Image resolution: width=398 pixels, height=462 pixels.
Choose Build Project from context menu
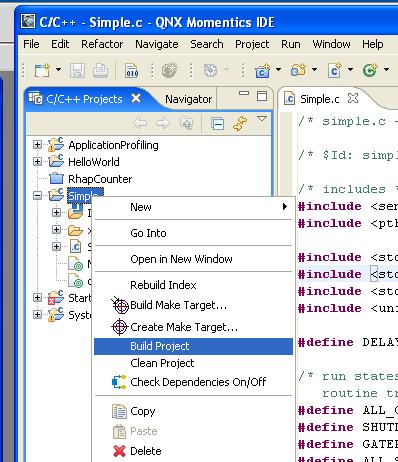[x=193, y=346]
